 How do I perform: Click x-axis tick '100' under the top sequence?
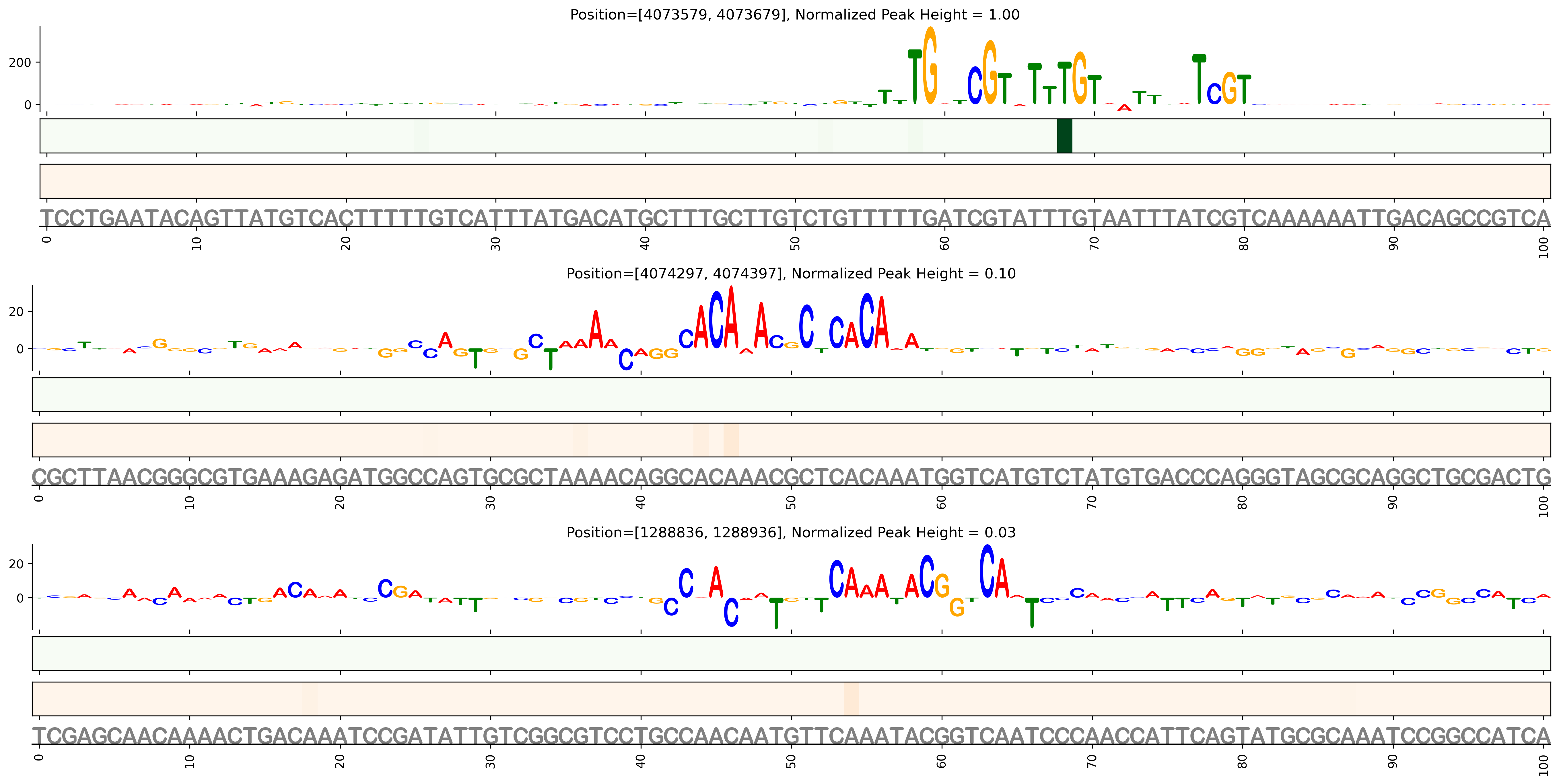tap(1543, 247)
